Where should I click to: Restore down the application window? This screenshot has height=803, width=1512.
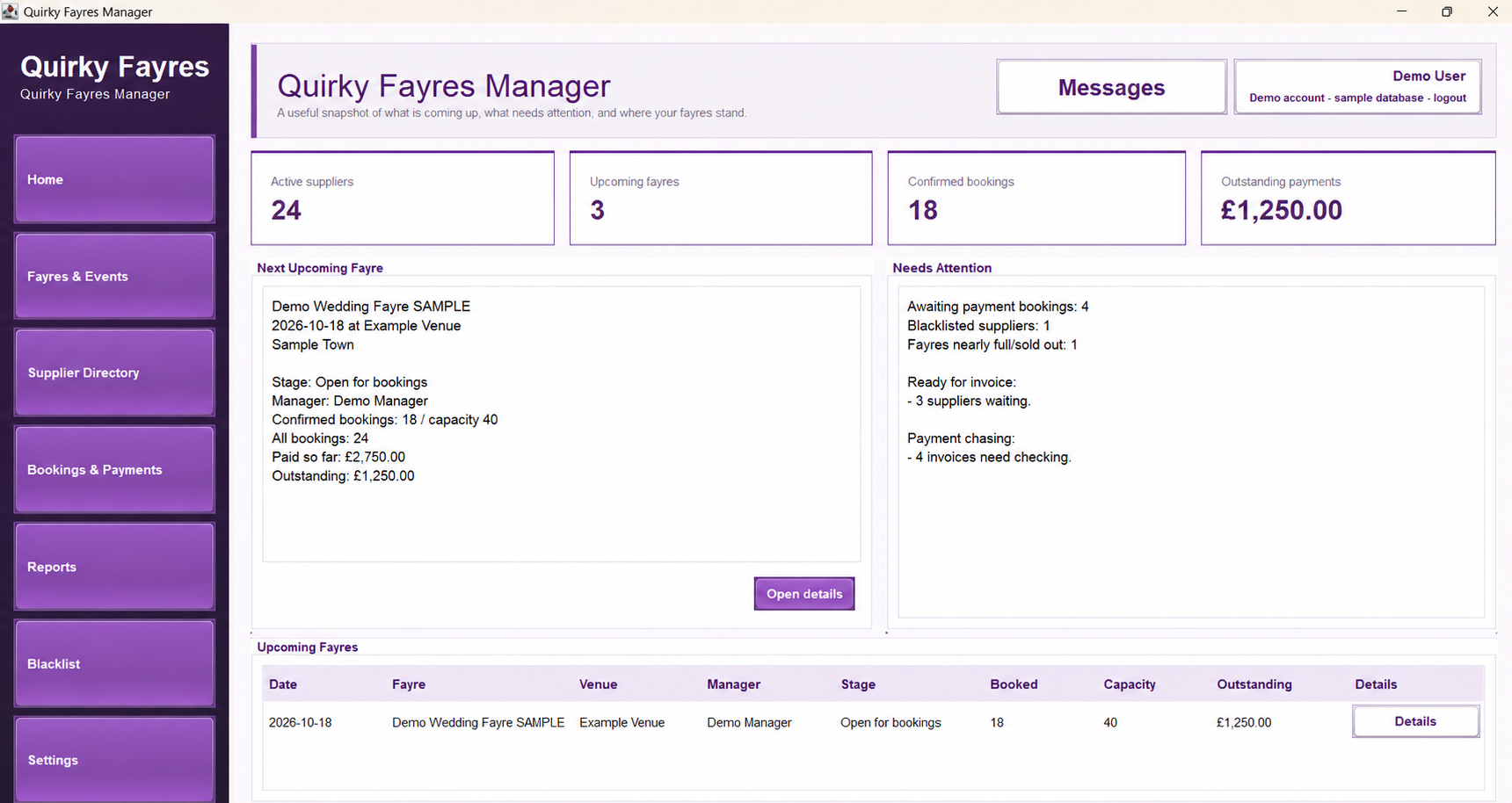[x=1447, y=11]
